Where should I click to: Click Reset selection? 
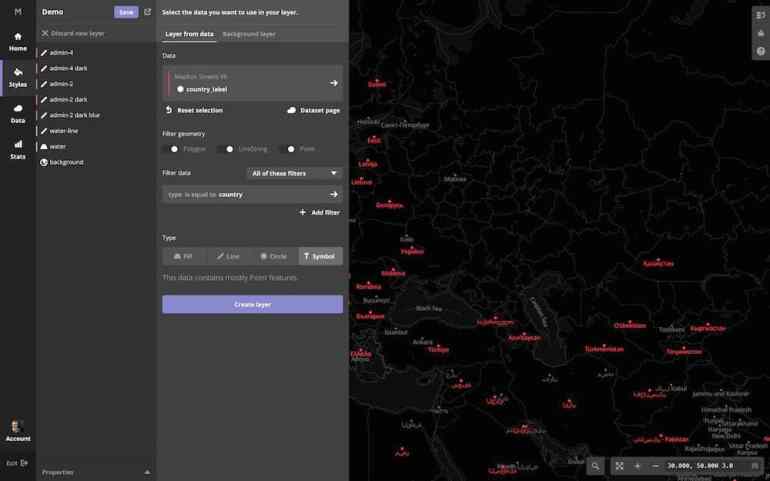[194, 111]
